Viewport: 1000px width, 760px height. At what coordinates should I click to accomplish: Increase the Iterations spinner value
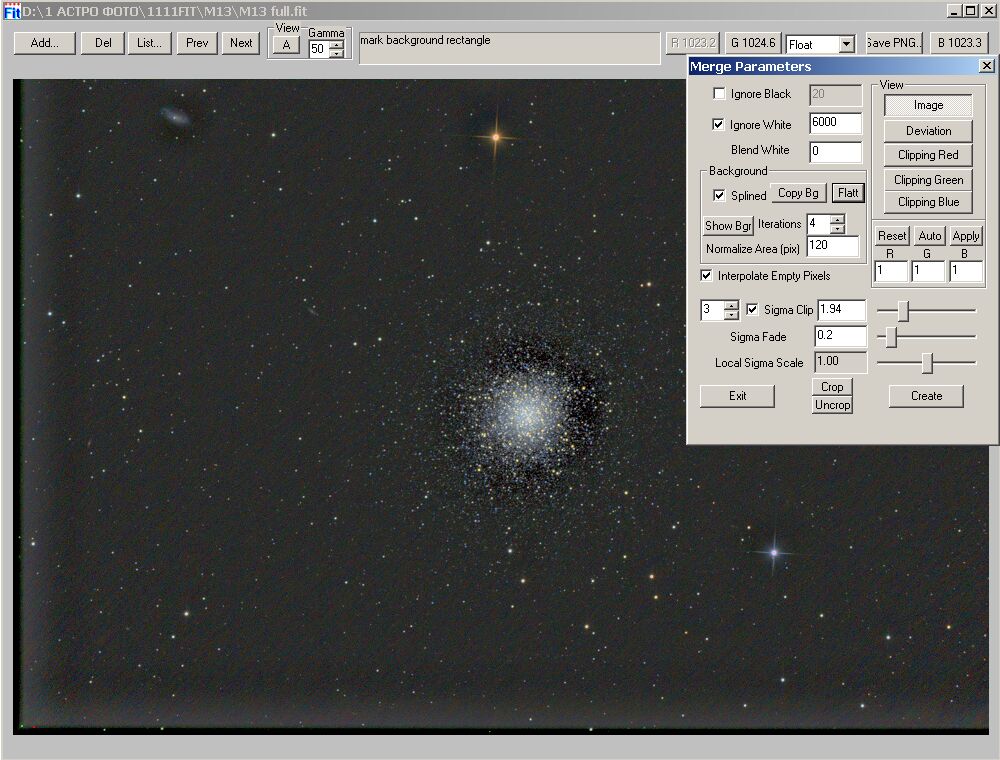(837, 220)
